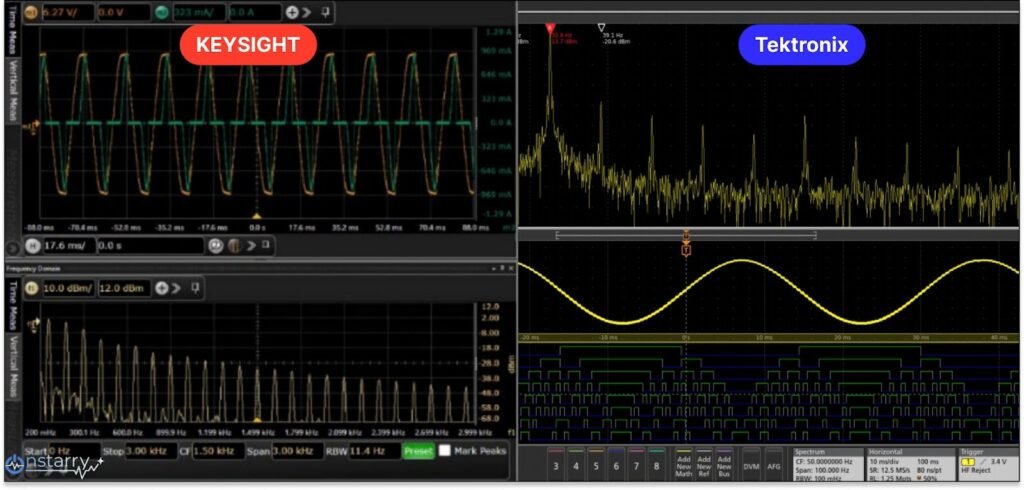Select the Stop 3.00 kHz field
The height and width of the screenshot is (490, 1024).
click(x=150, y=451)
